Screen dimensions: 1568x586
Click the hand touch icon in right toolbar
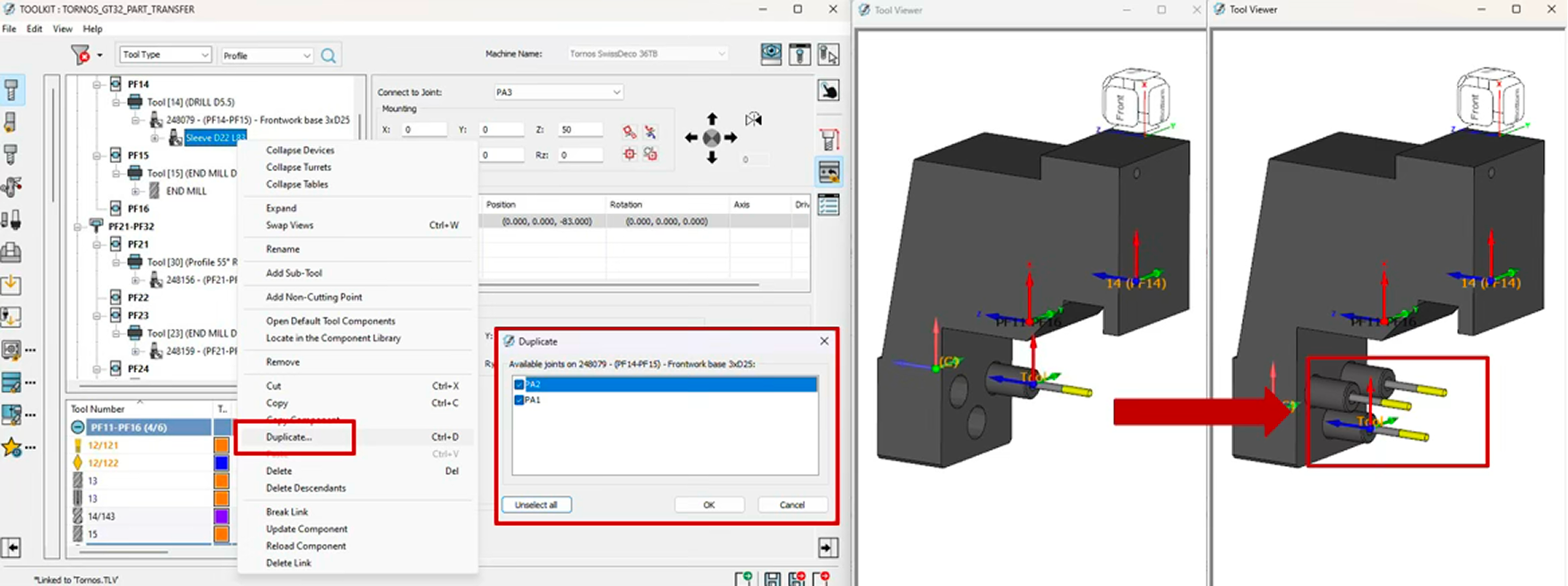click(x=828, y=90)
